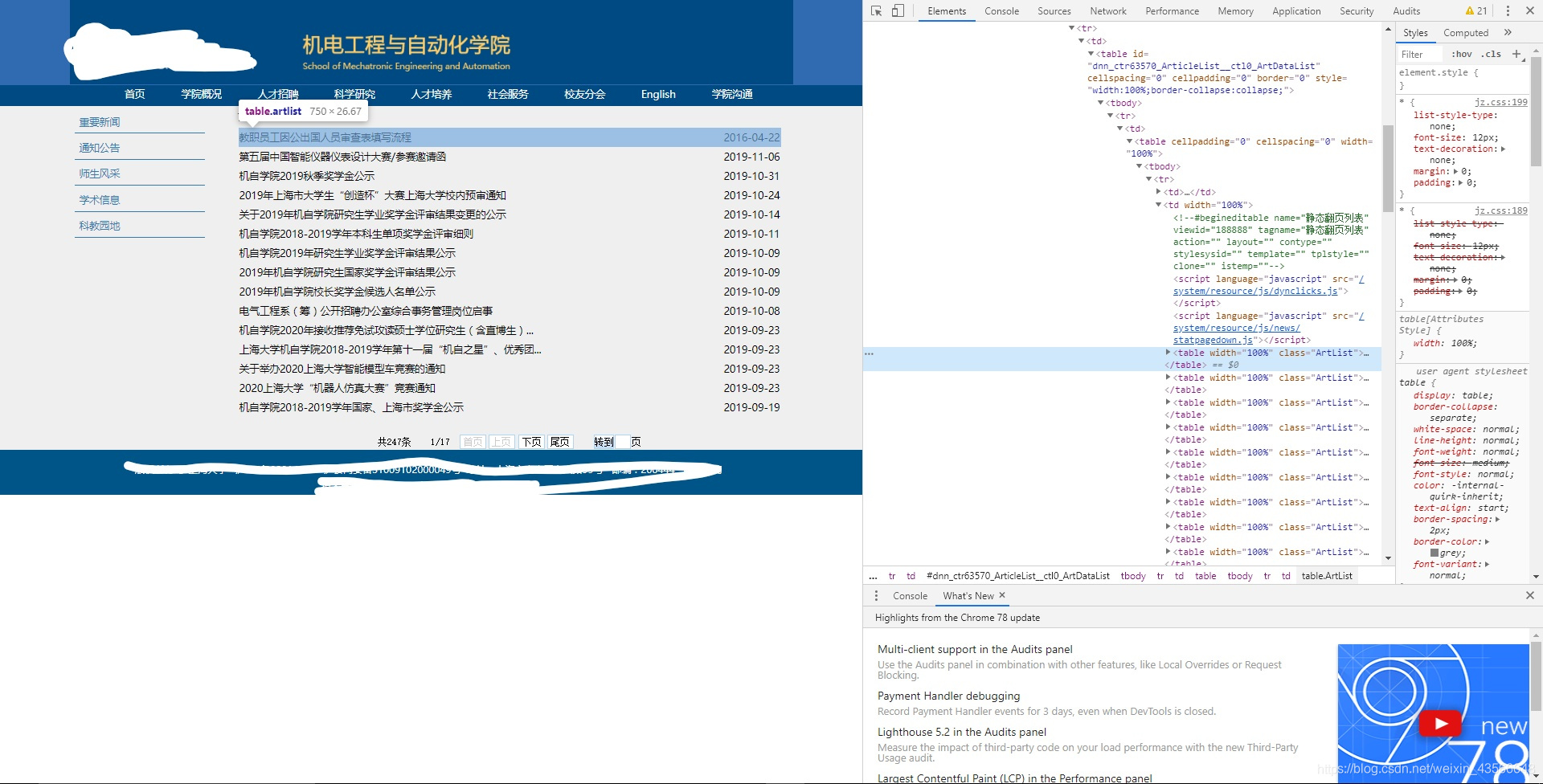The image size is (1543, 784).
Task: Open the jz.css:189 source link
Action: pyautogui.click(x=1500, y=210)
